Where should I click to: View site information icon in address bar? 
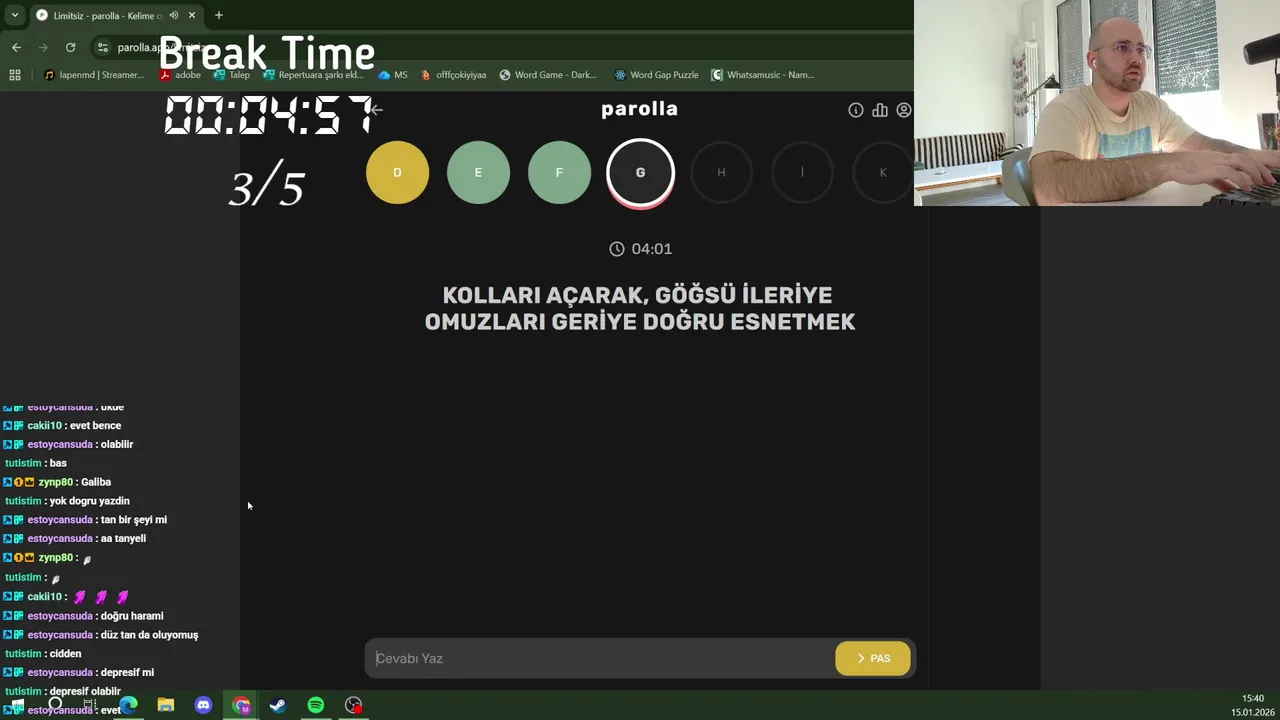pos(102,47)
